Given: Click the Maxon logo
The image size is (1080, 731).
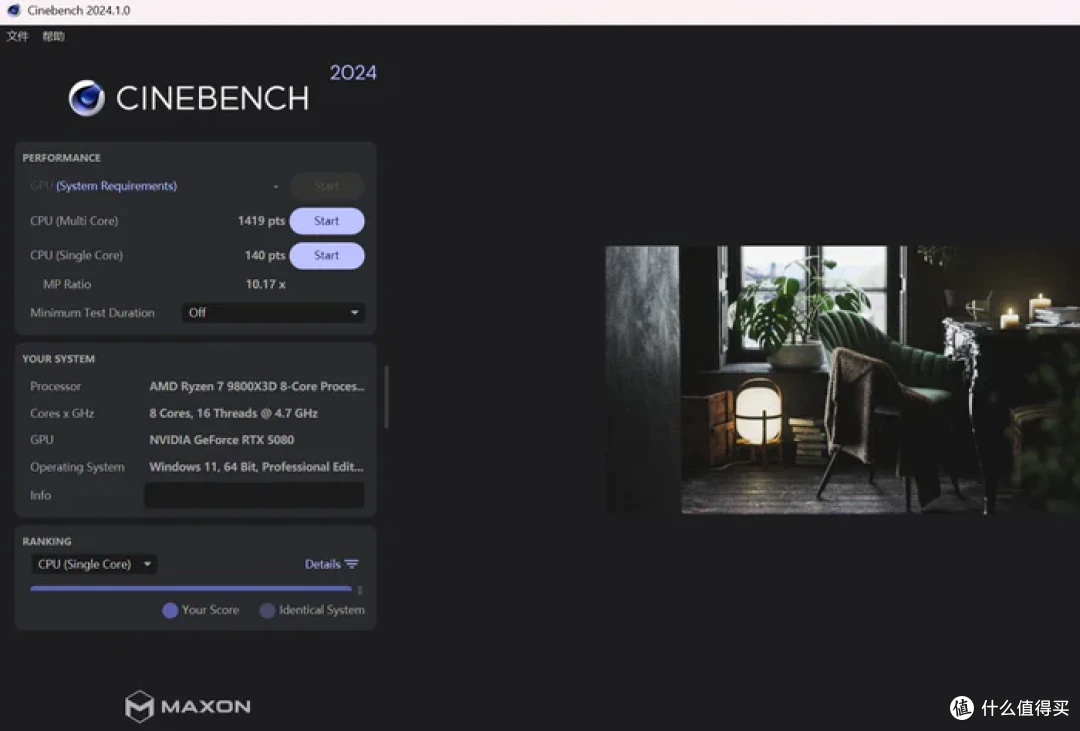Looking at the screenshot, I should point(188,706).
